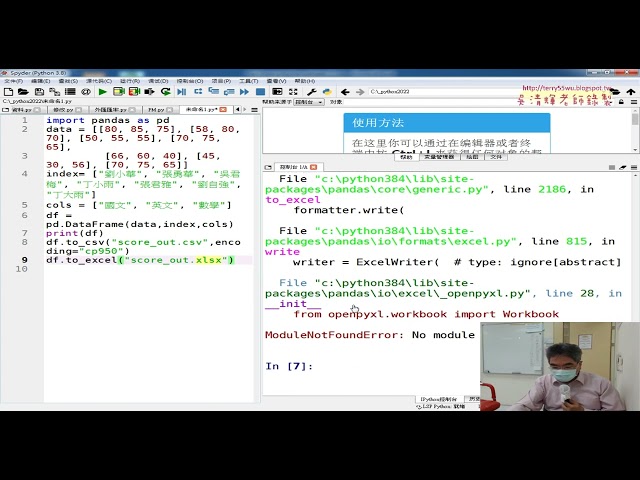Image resolution: width=640 pixels, height=480 pixels.
Task: Stop debugging with the blue square
Action: pos(260,92)
